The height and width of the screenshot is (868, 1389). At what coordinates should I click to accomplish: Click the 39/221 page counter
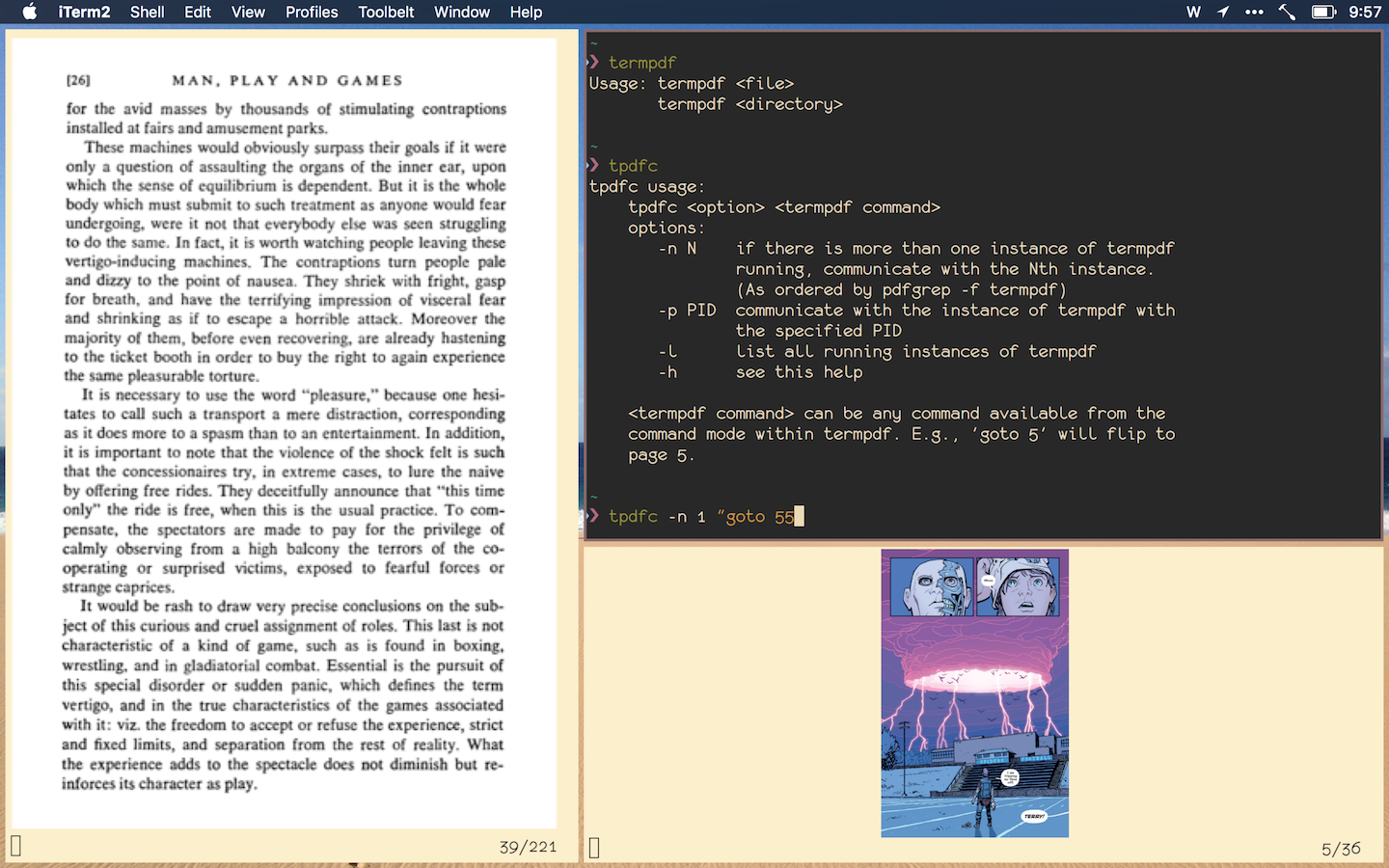pos(528,847)
